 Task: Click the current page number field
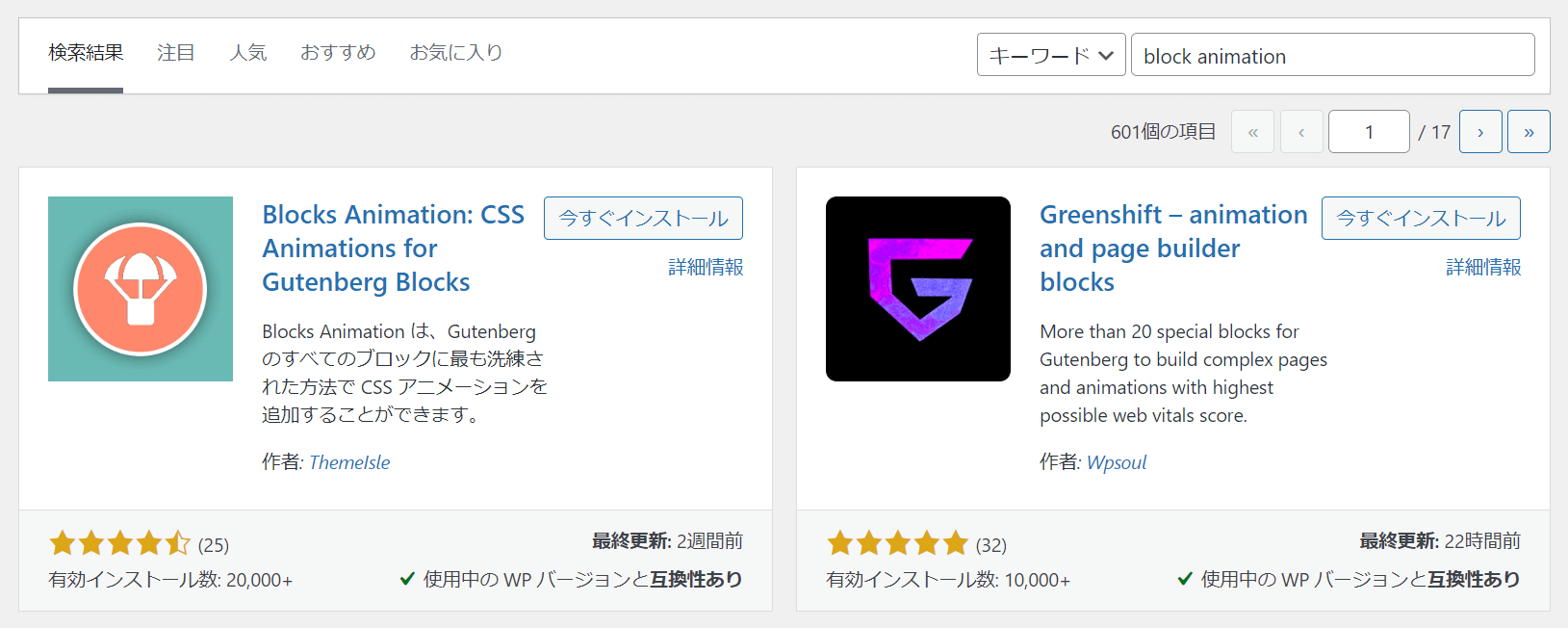1369,132
